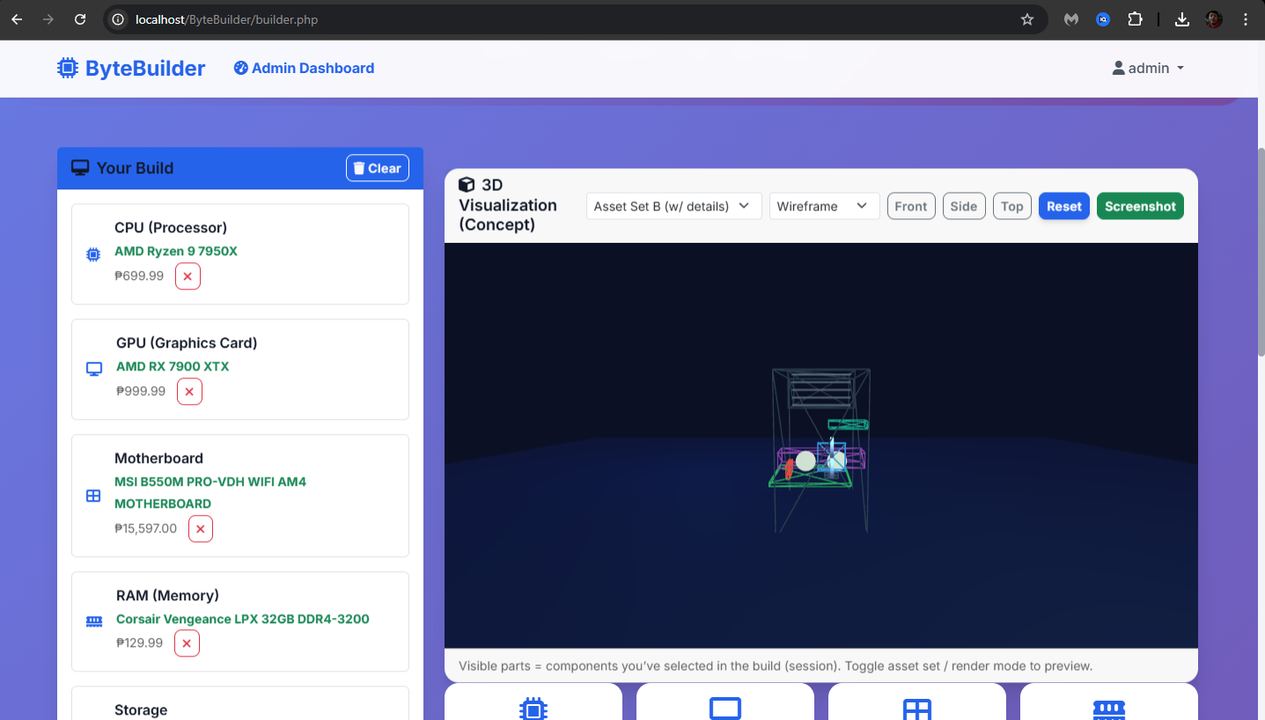Reset the 3D visualization view
The image size is (1265, 720).
(x=1064, y=206)
